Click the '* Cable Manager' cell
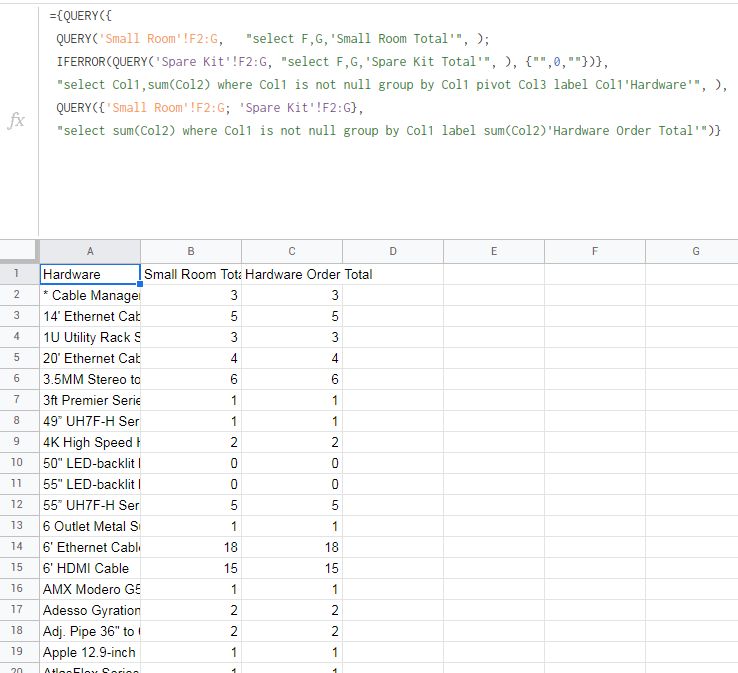 pyautogui.click(x=90, y=295)
